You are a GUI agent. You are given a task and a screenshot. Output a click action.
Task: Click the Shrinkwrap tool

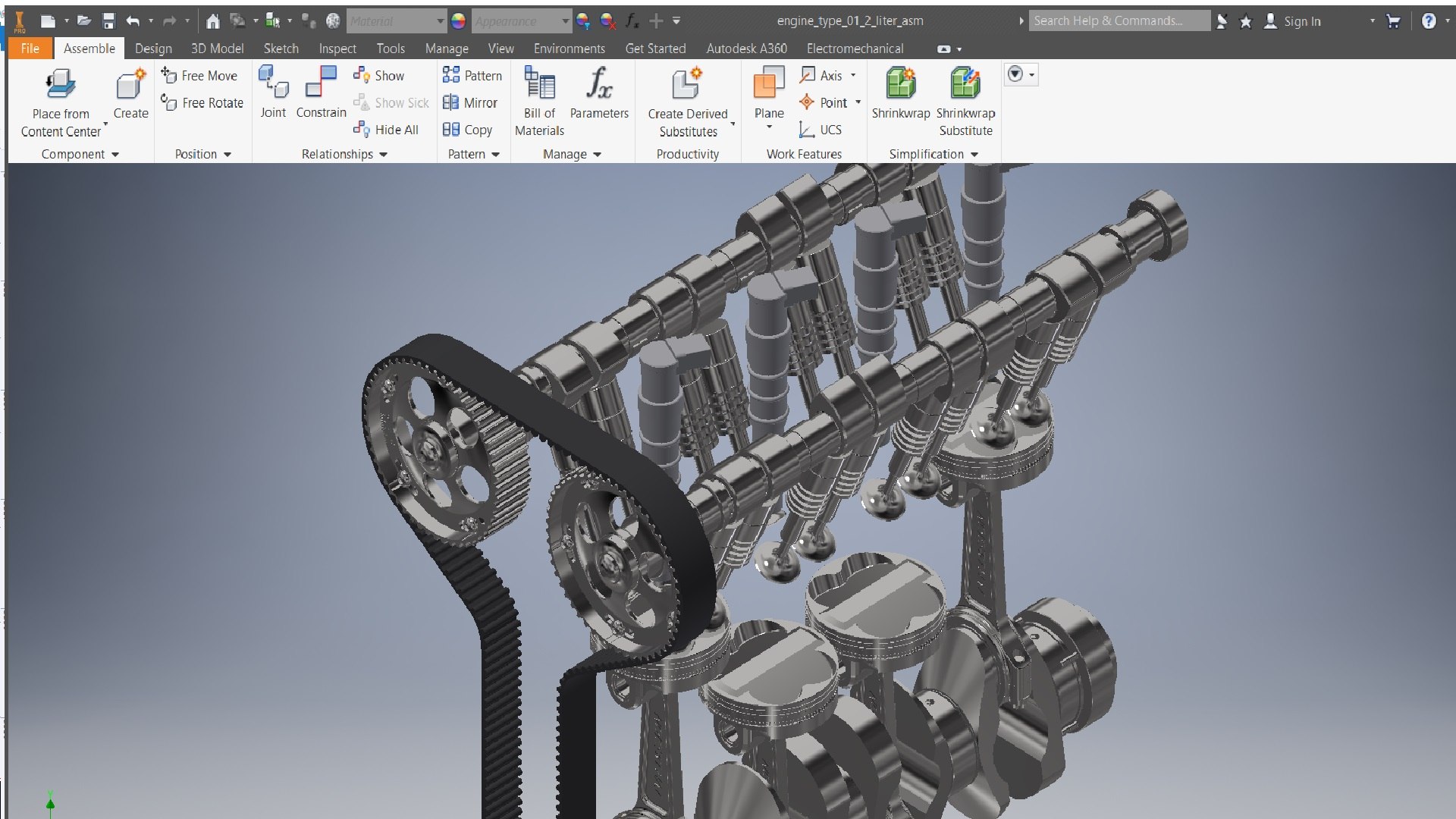pyautogui.click(x=900, y=93)
